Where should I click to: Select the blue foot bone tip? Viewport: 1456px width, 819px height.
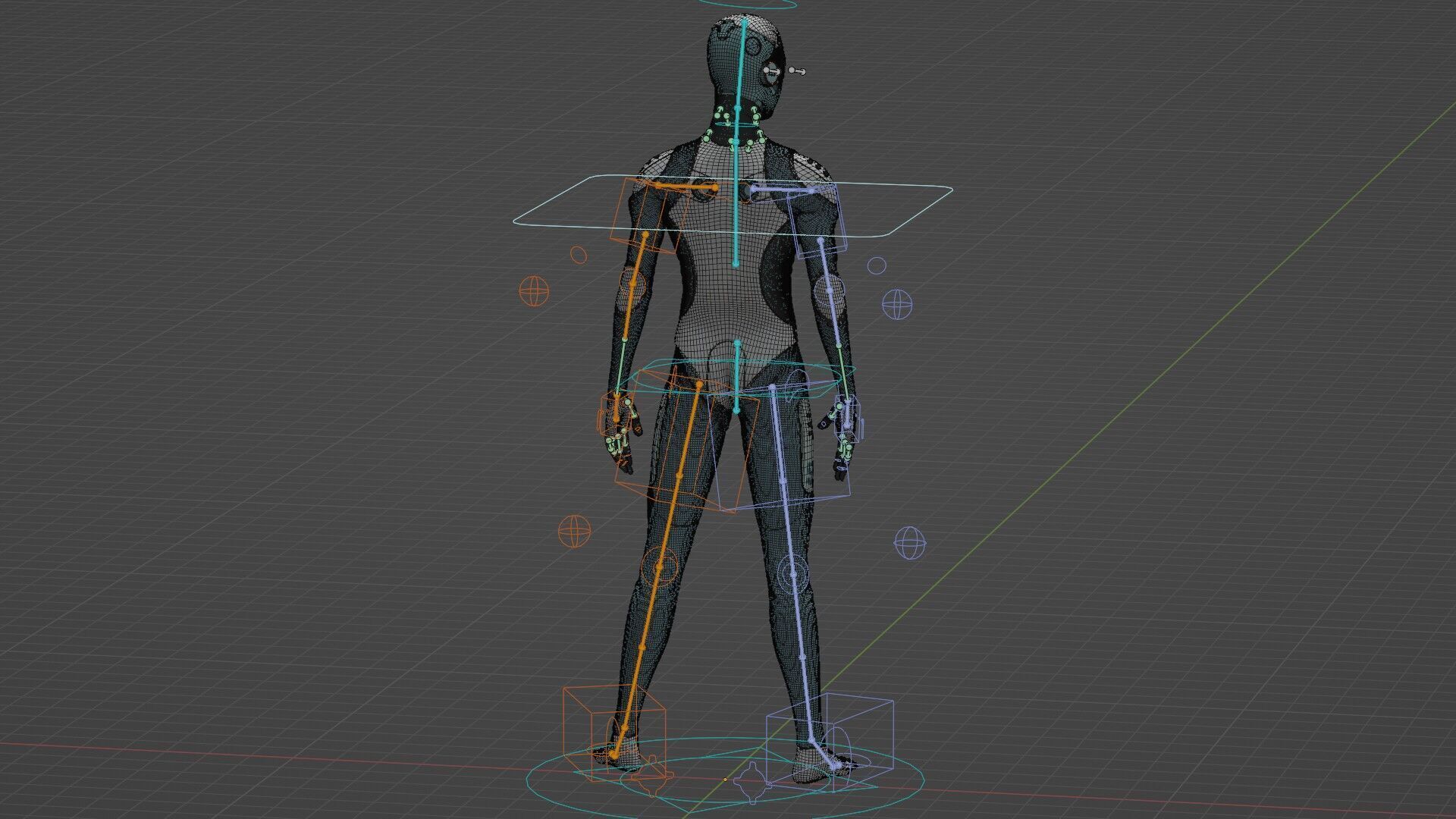(835, 767)
